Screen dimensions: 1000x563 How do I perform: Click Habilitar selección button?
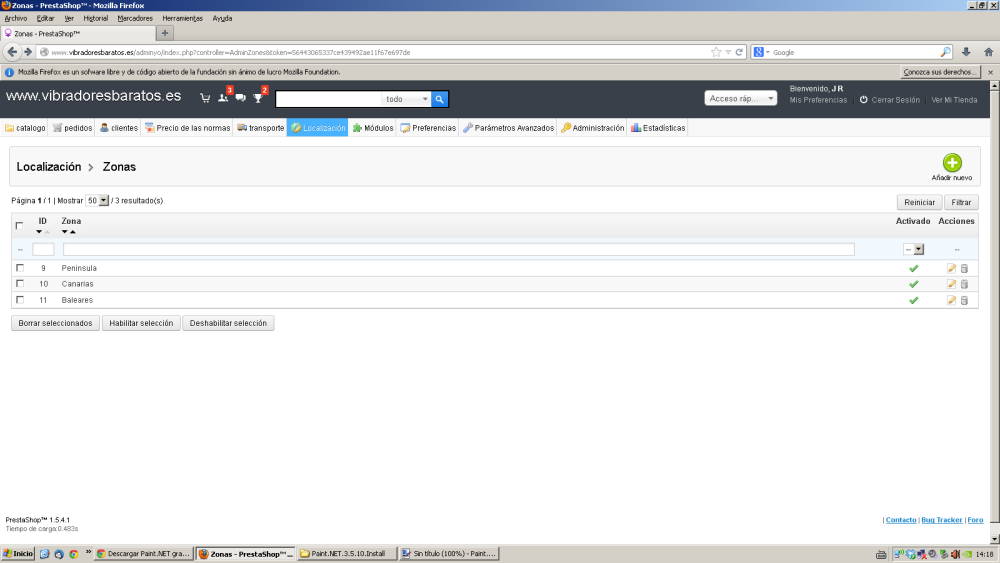141,323
